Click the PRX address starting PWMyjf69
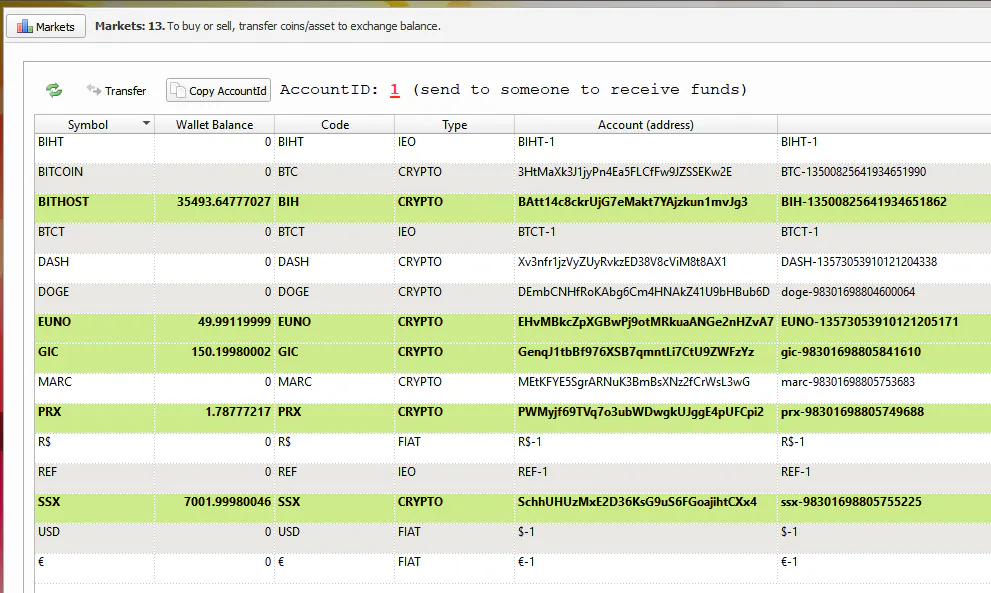Screen dimensions: 991x593 [x=640, y=412]
